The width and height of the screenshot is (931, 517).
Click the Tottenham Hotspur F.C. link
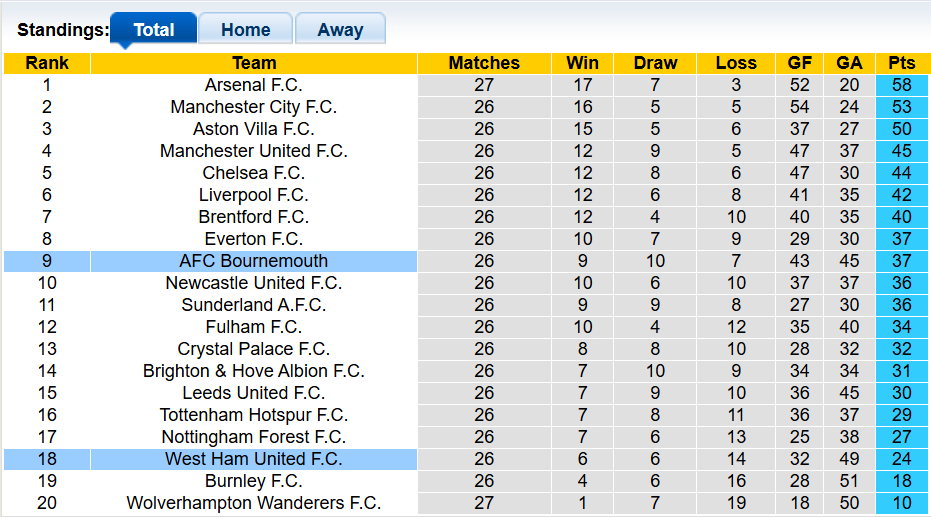click(253, 415)
